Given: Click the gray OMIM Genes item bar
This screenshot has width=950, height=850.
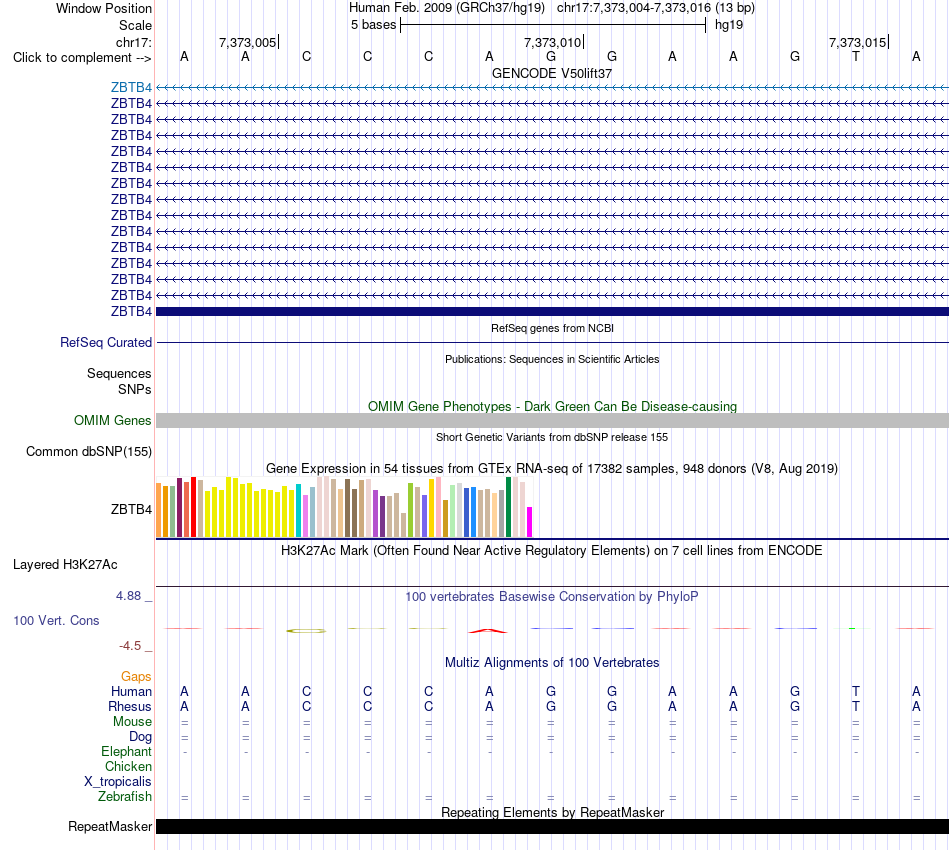Looking at the screenshot, I should pos(552,420).
